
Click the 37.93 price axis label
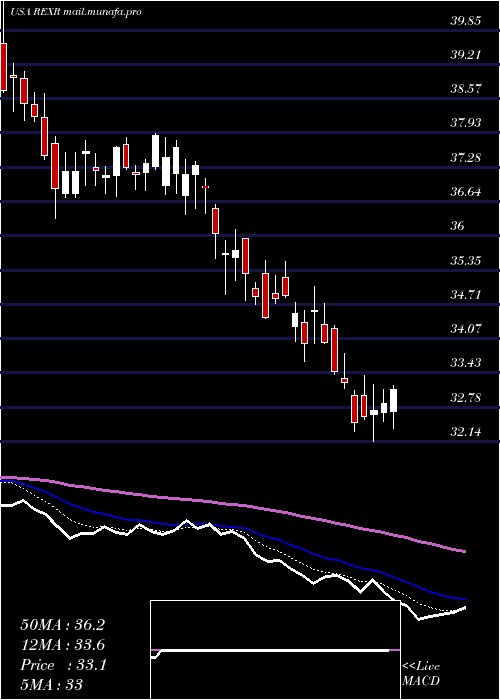(465, 123)
